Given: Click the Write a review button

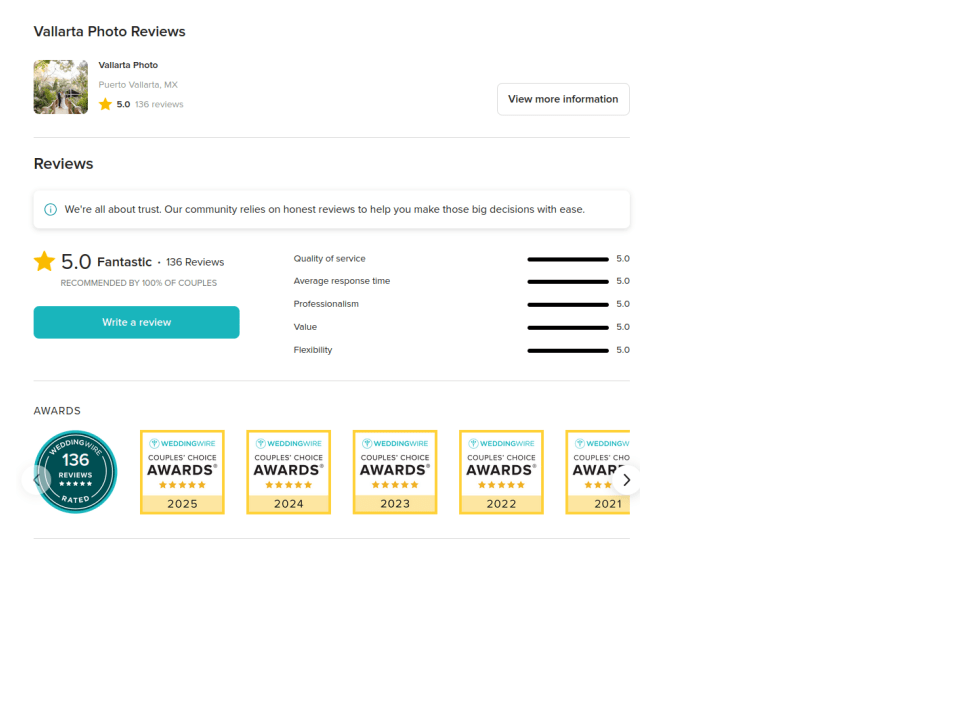Looking at the screenshot, I should (x=136, y=322).
